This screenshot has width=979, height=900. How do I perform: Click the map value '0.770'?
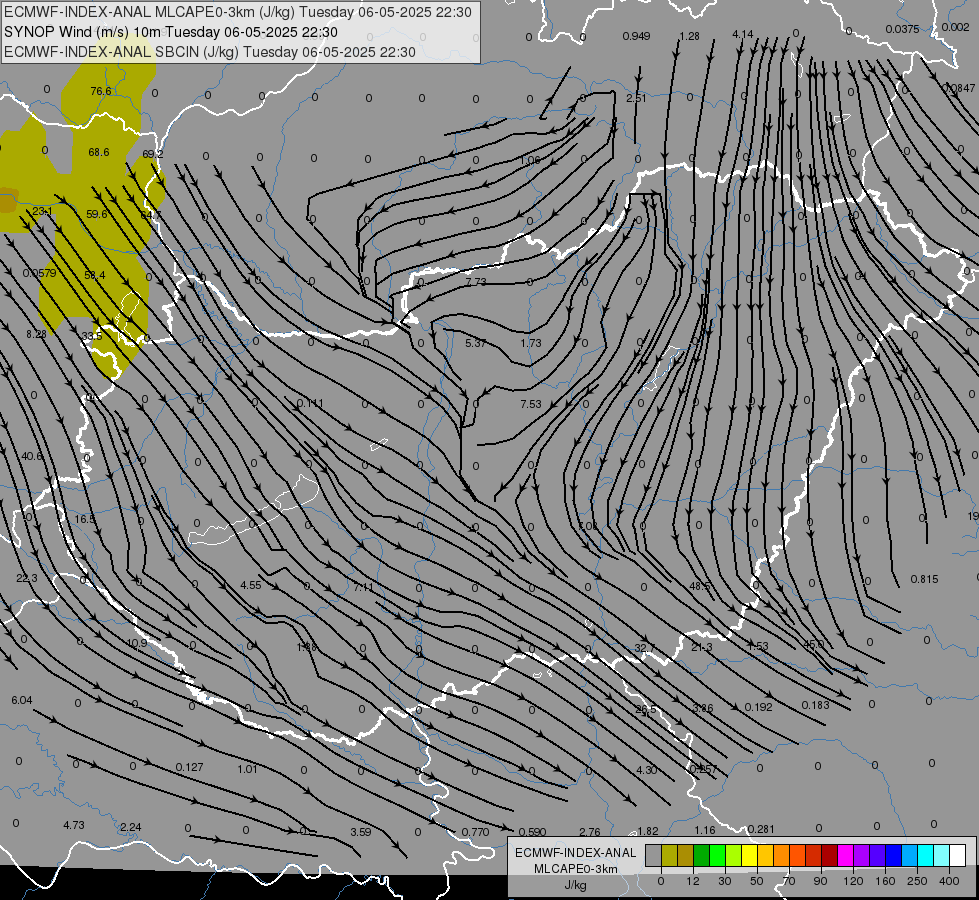pyautogui.click(x=475, y=832)
